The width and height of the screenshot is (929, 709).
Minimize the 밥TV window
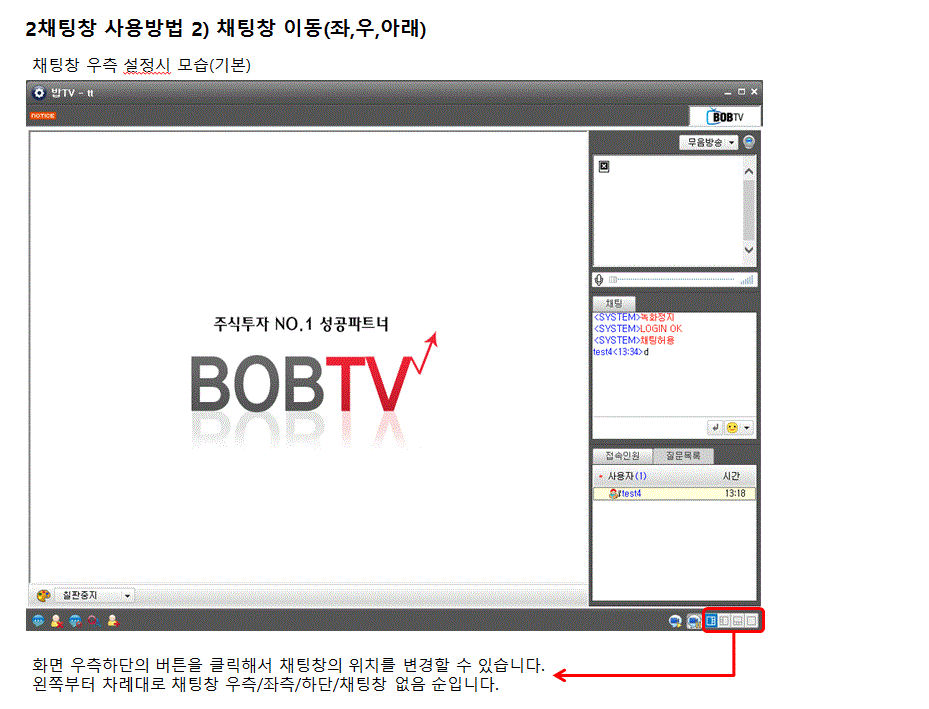[x=728, y=92]
